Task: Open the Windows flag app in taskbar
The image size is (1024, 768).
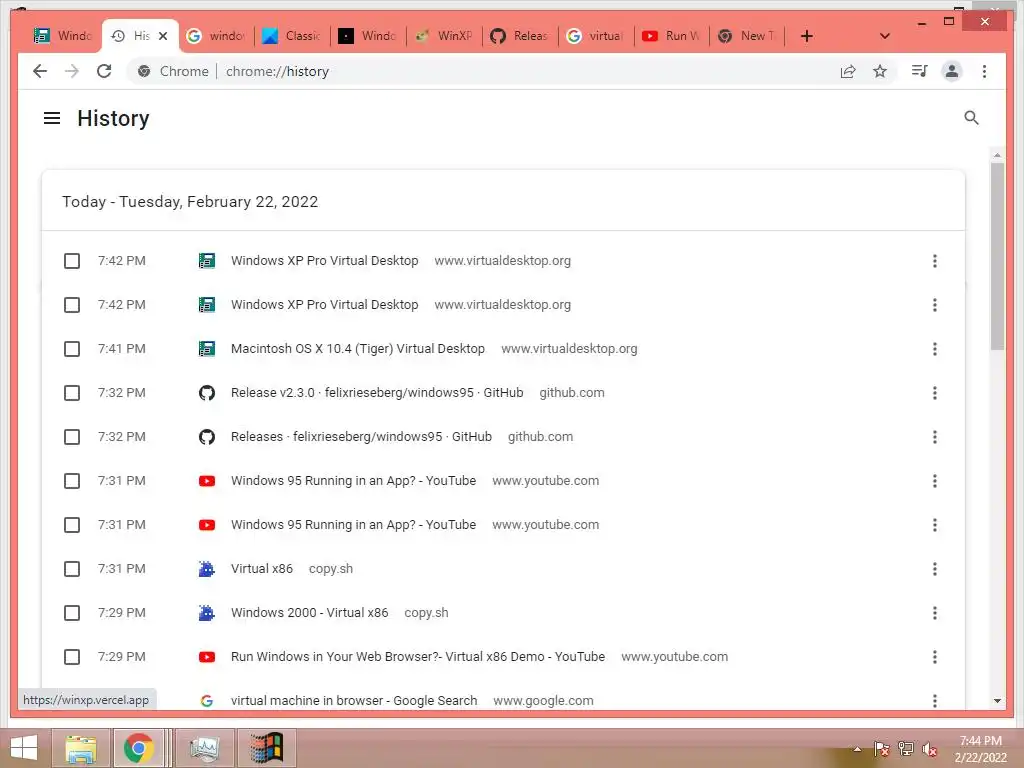Action: 266,748
